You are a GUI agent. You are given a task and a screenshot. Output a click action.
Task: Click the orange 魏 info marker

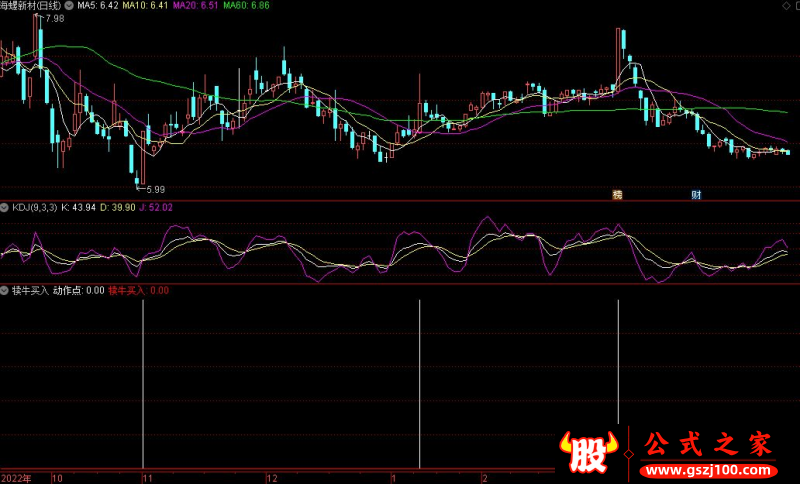617,194
